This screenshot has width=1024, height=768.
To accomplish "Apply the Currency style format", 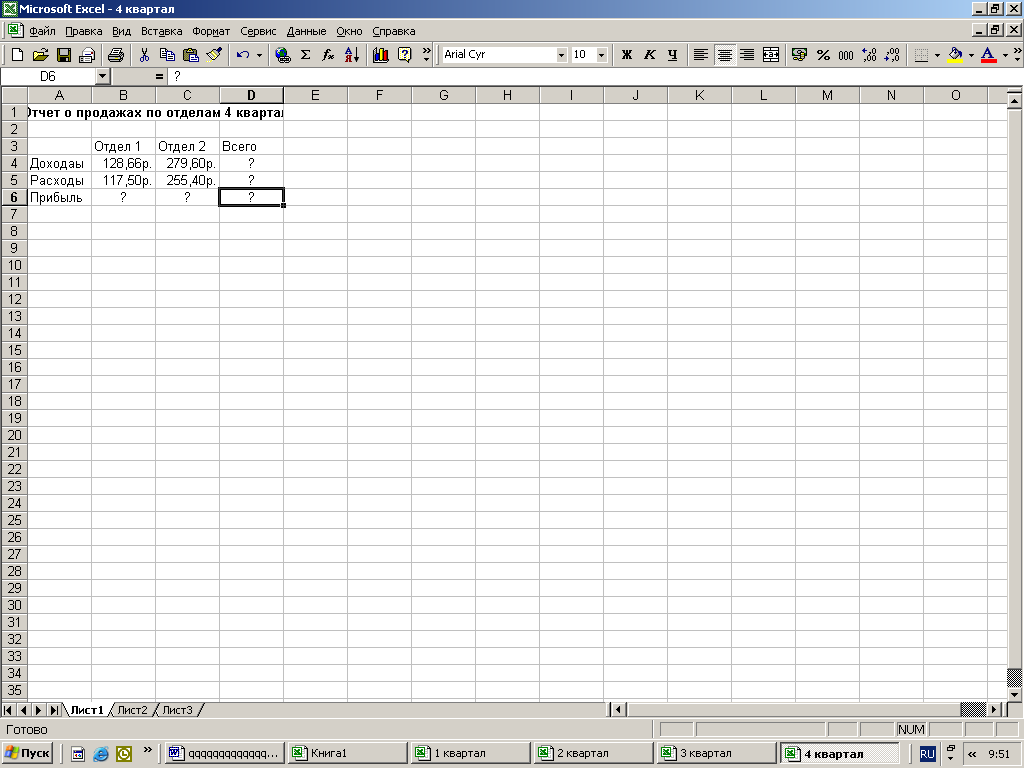I will [x=799, y=55].
